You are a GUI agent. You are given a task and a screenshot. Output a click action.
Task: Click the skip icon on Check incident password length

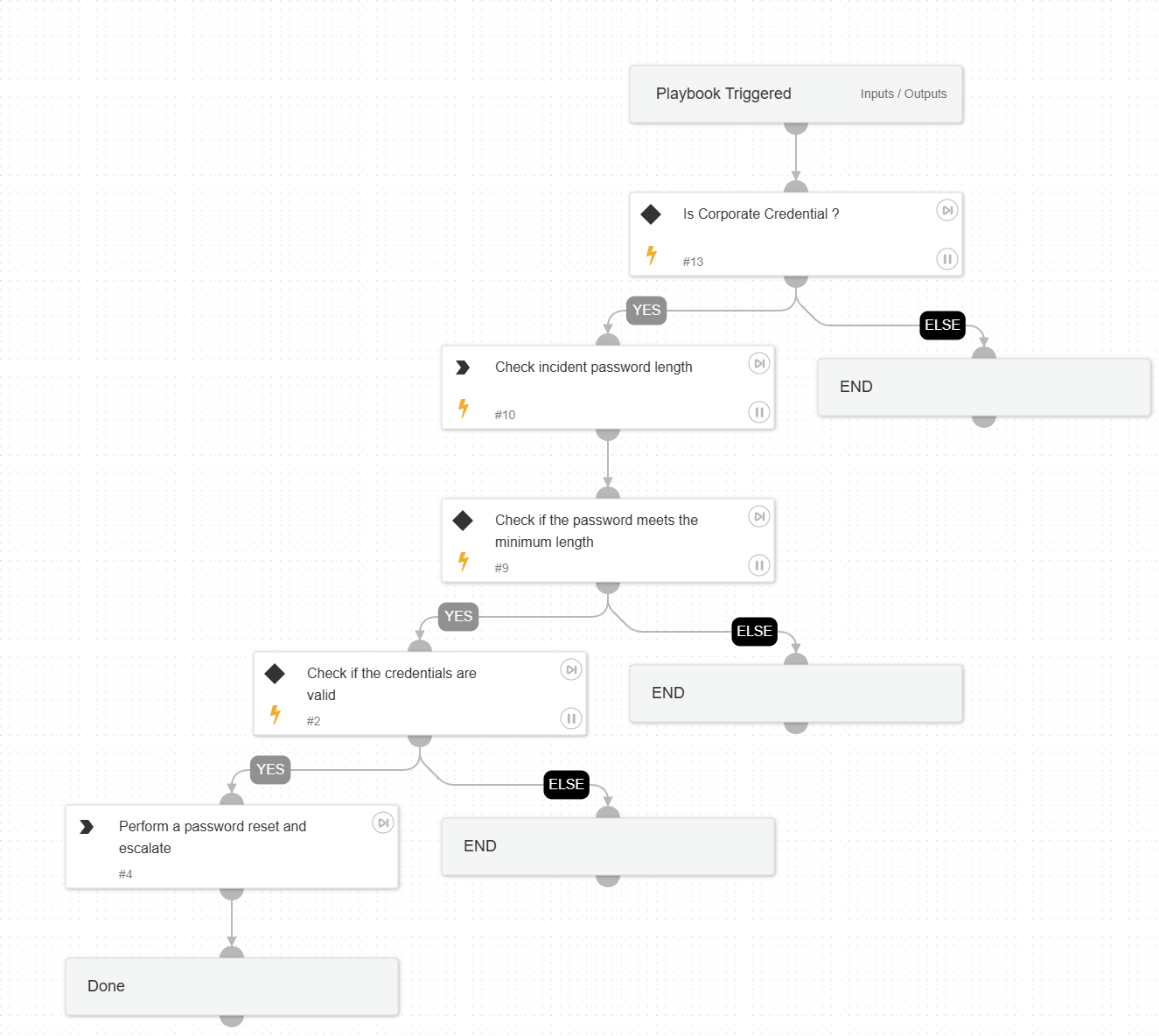[x=759, y=363]
